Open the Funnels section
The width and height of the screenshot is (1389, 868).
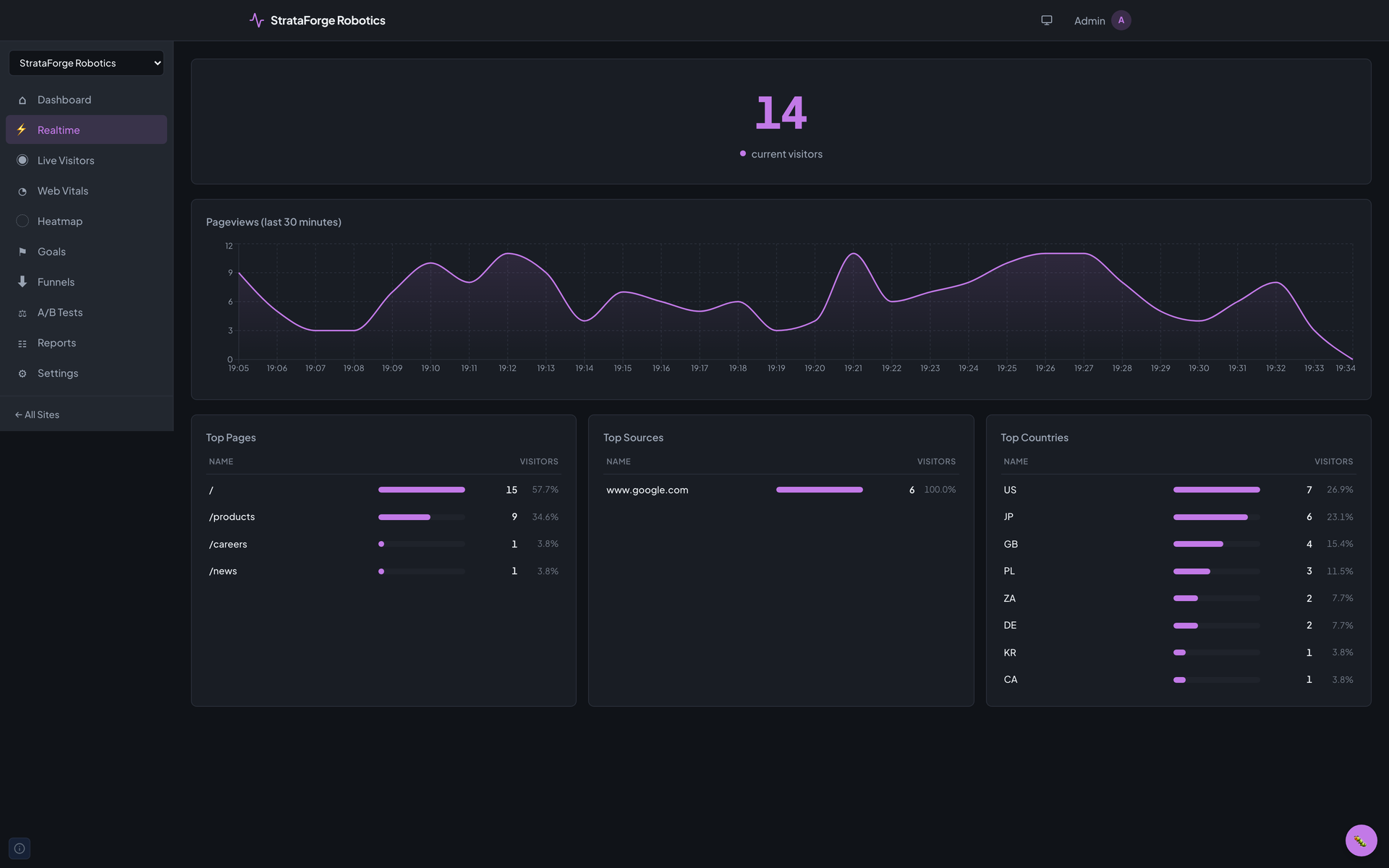click(86, 282)
